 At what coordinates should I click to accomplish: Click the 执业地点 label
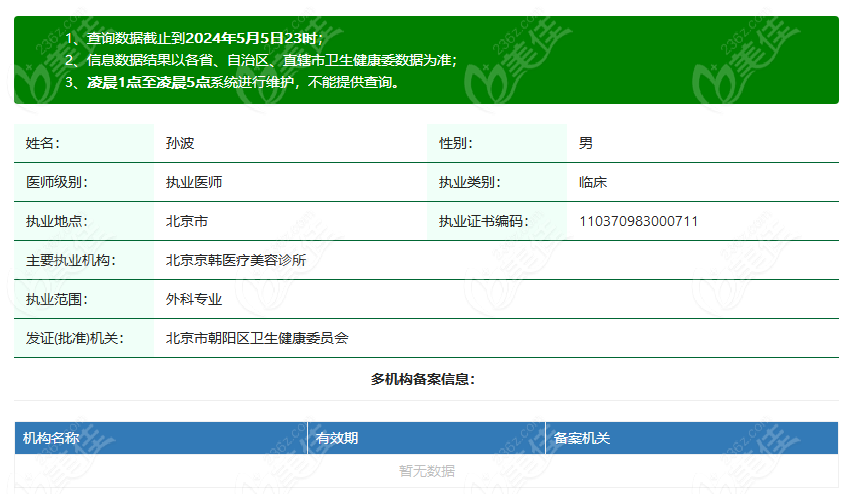click(56, 221)
